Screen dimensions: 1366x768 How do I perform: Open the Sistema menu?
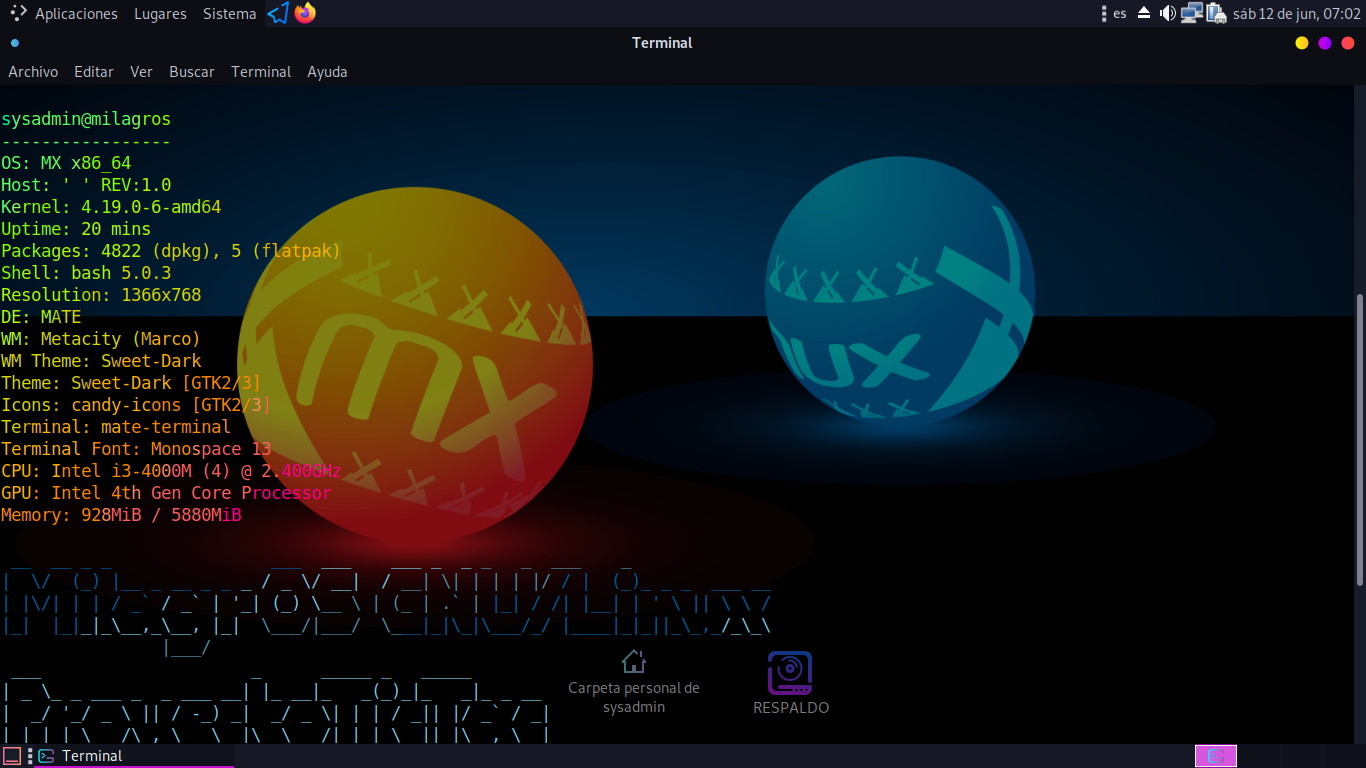click(x=229, y=13)
